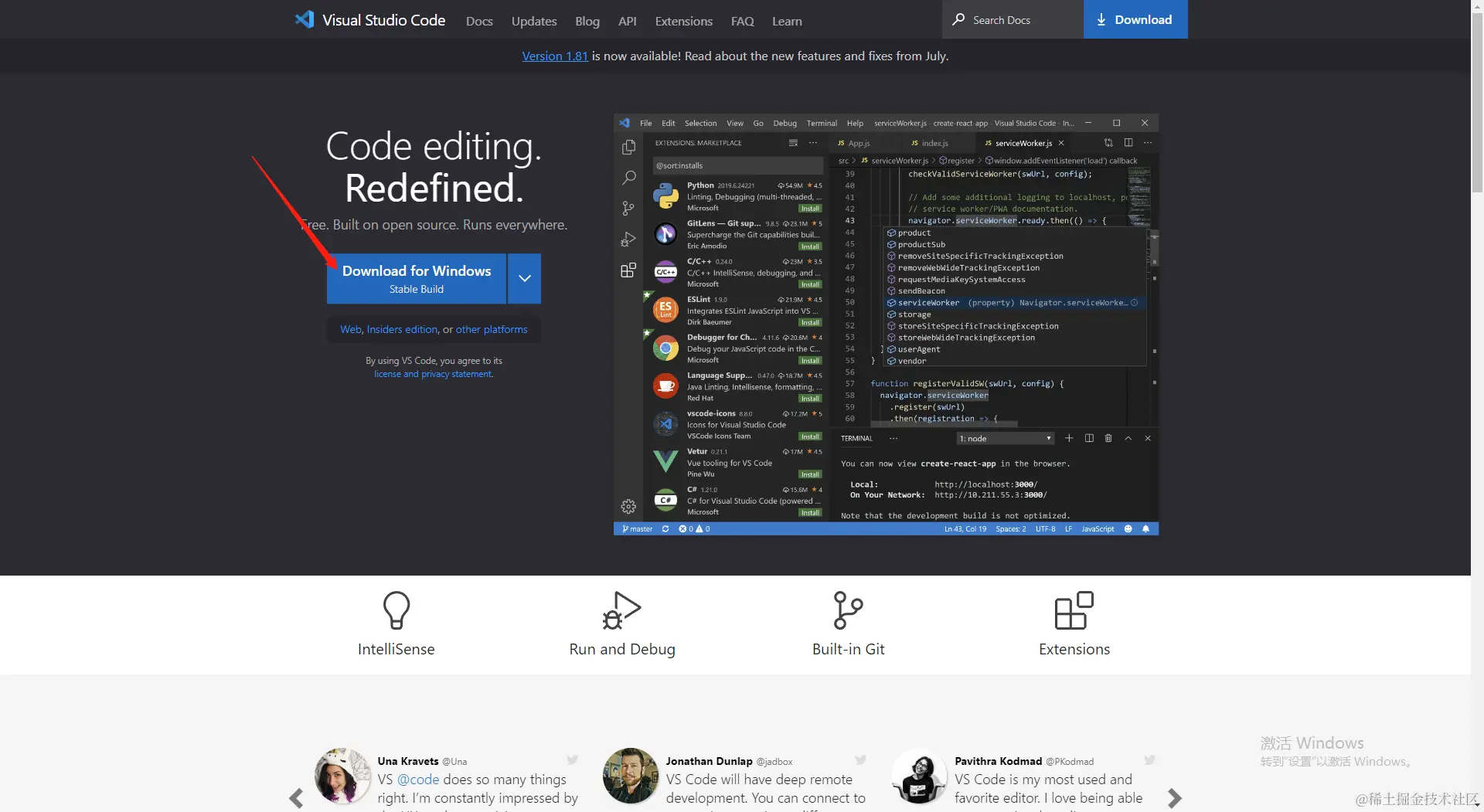
Task: Click Una Kravets' avatar
Action: point(342,776)
